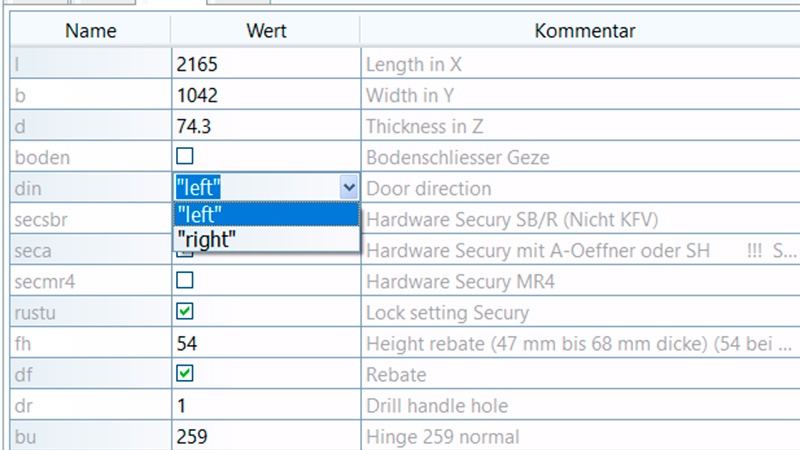
Task: Click the comment "Door direction"
Action: tap(429, 189)
